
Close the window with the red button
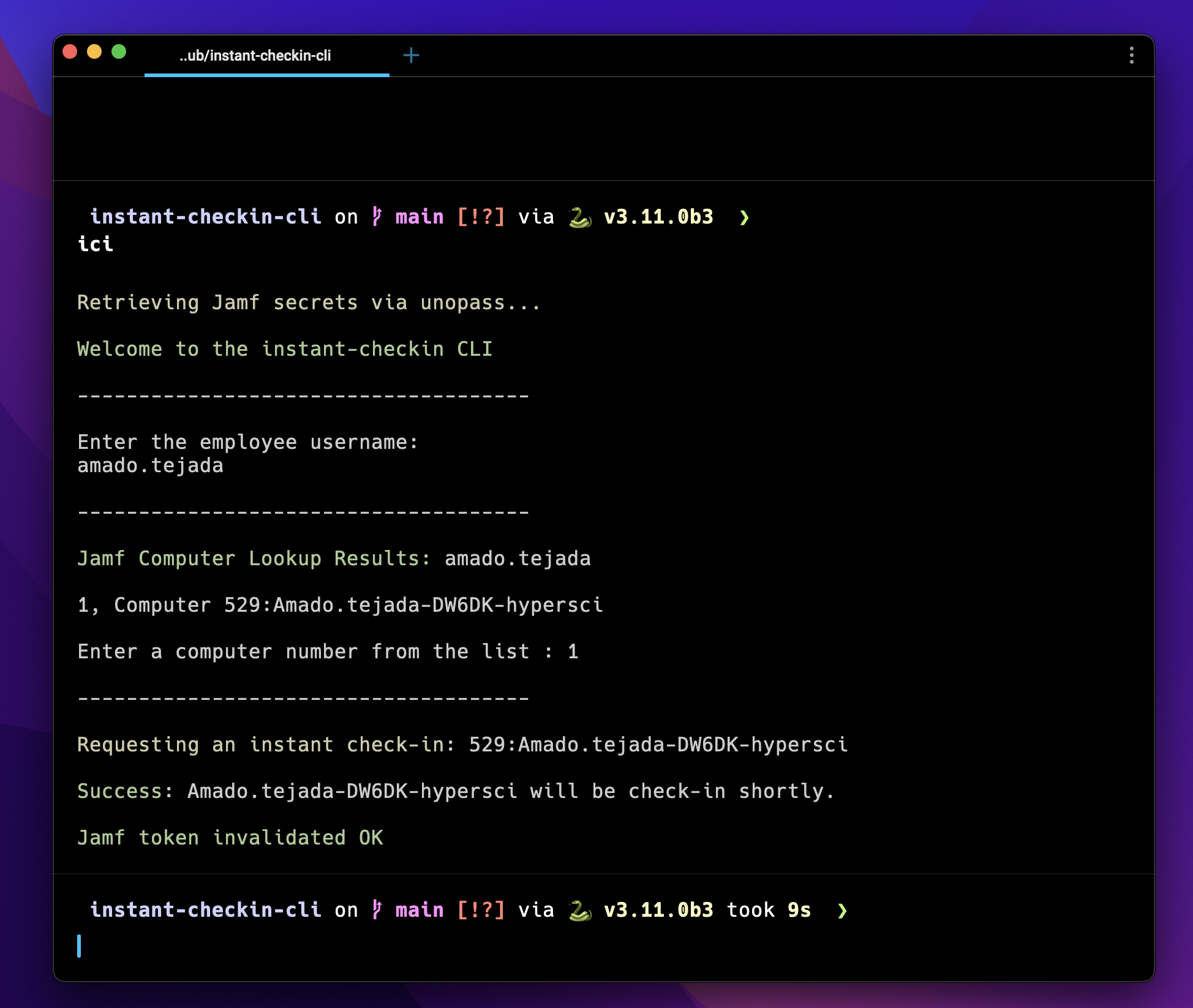(x=70, y=52)
